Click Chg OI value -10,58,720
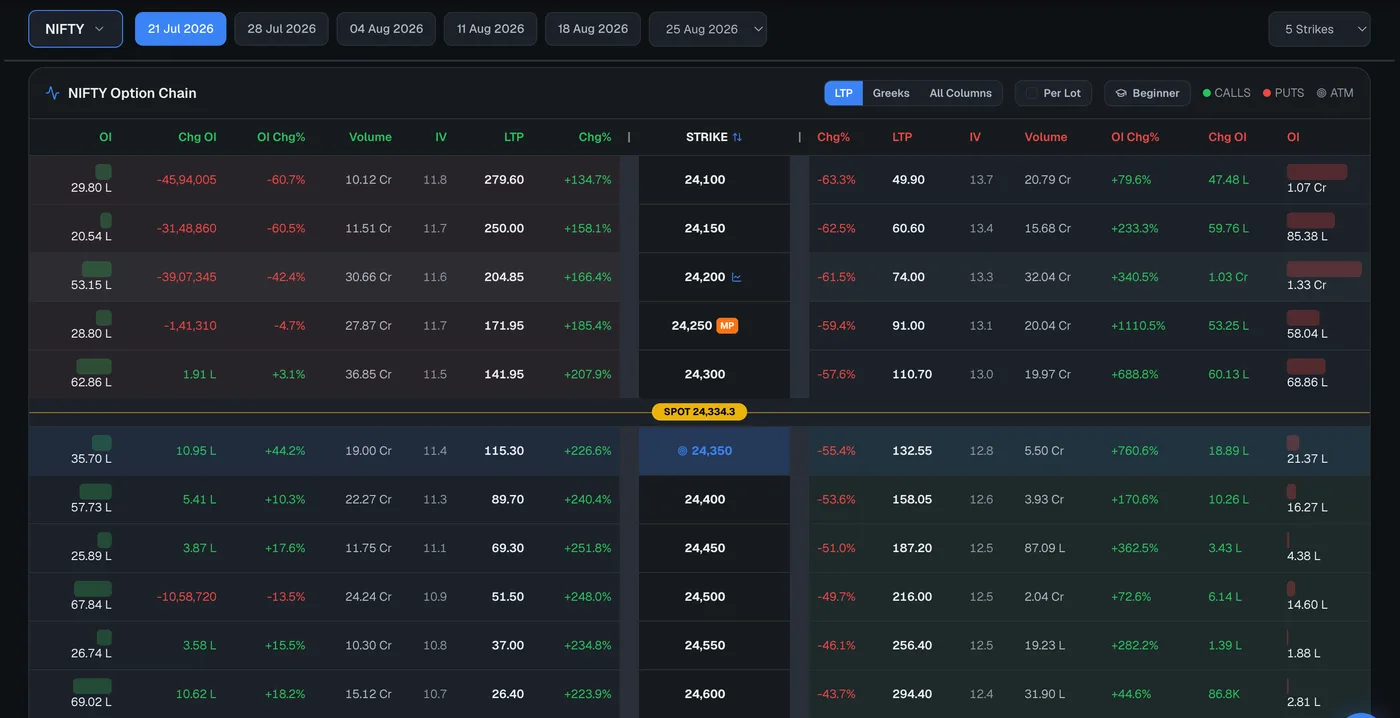Viewport: 1400px width, 718px height. [187, 597]
